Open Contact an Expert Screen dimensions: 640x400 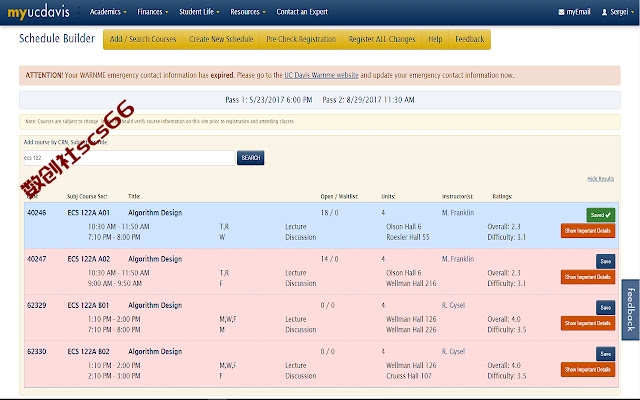click(x=302, y=12)
